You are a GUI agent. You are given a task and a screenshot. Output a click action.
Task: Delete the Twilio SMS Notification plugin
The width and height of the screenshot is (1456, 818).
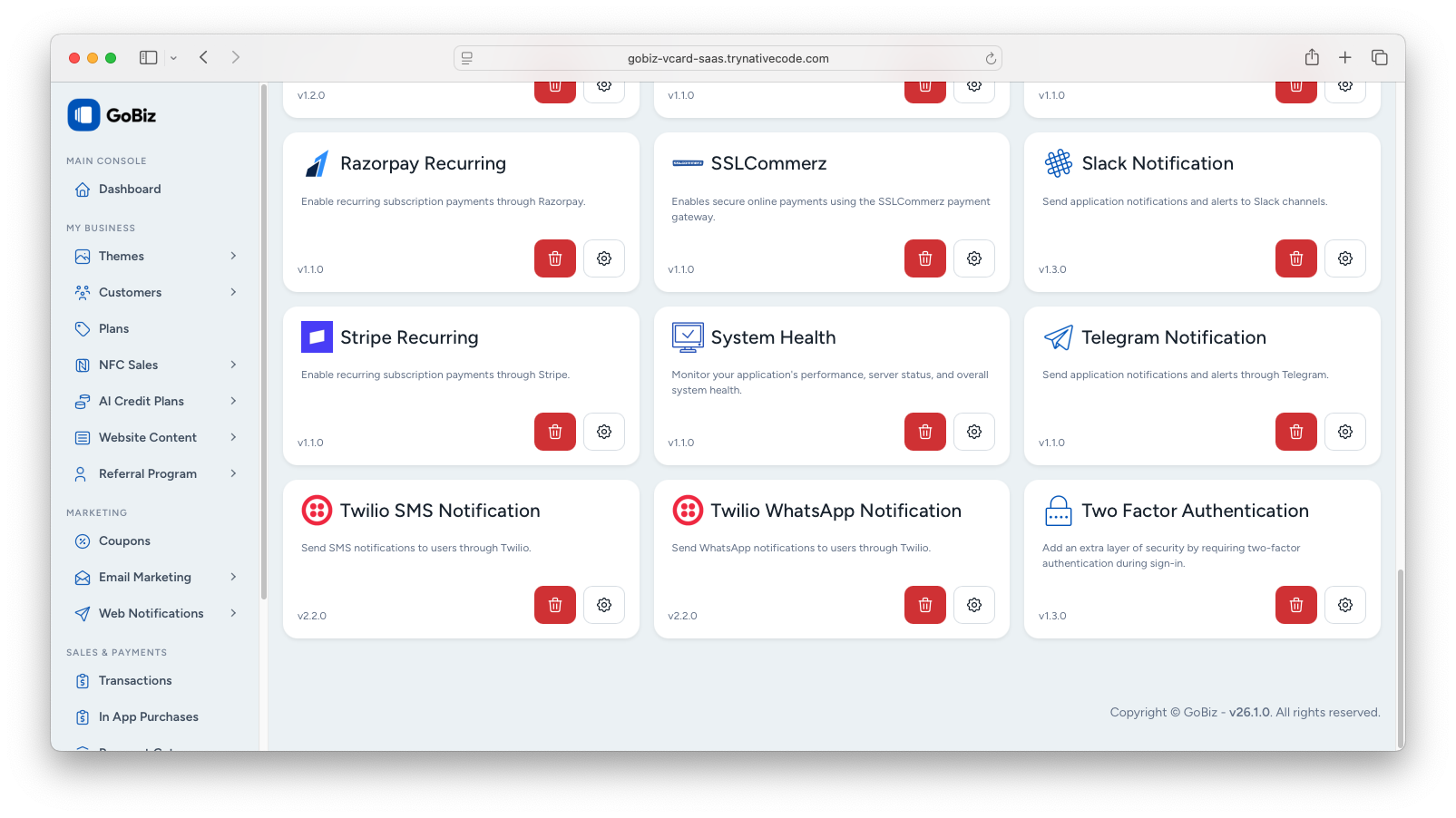click(x=555, y=605)
